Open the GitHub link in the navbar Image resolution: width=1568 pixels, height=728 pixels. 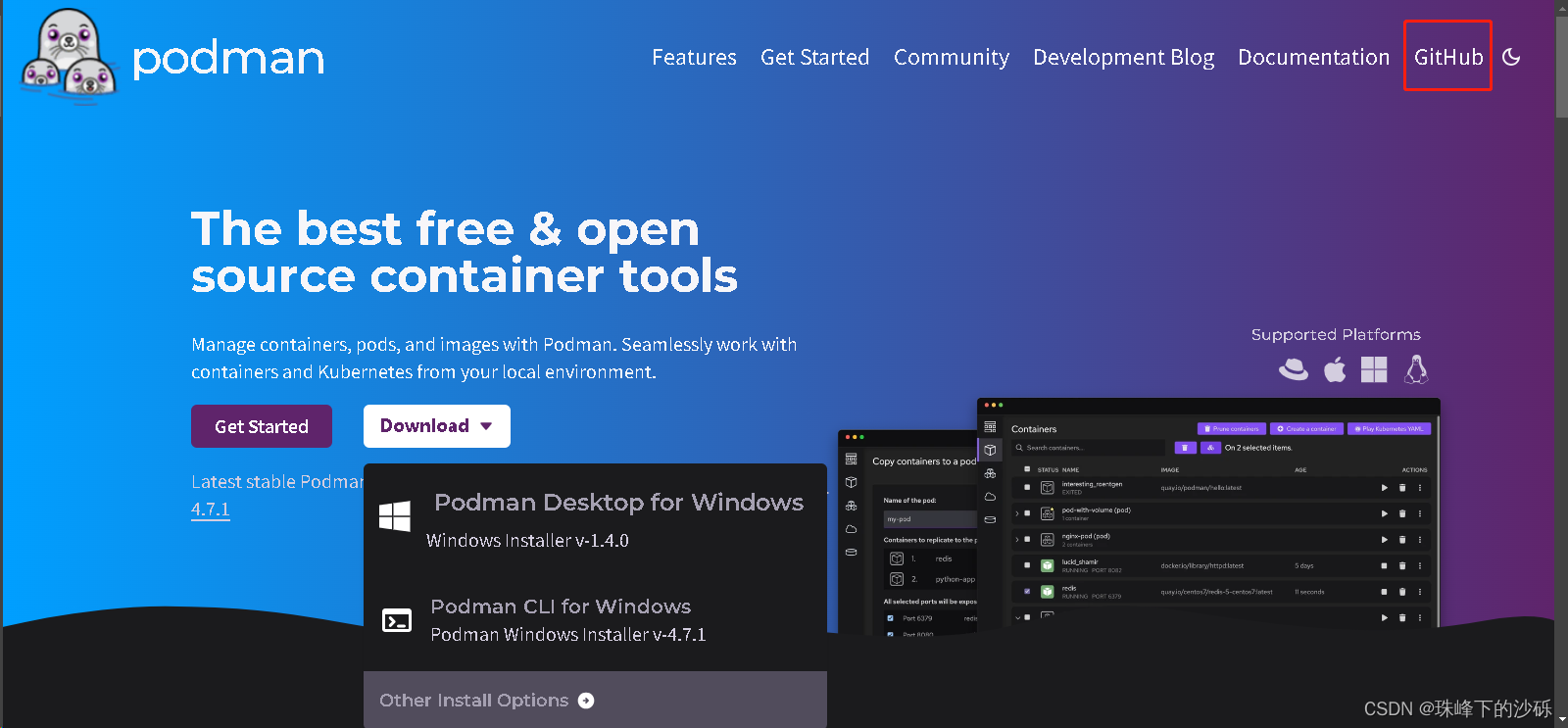click(x=1448, y=57)
